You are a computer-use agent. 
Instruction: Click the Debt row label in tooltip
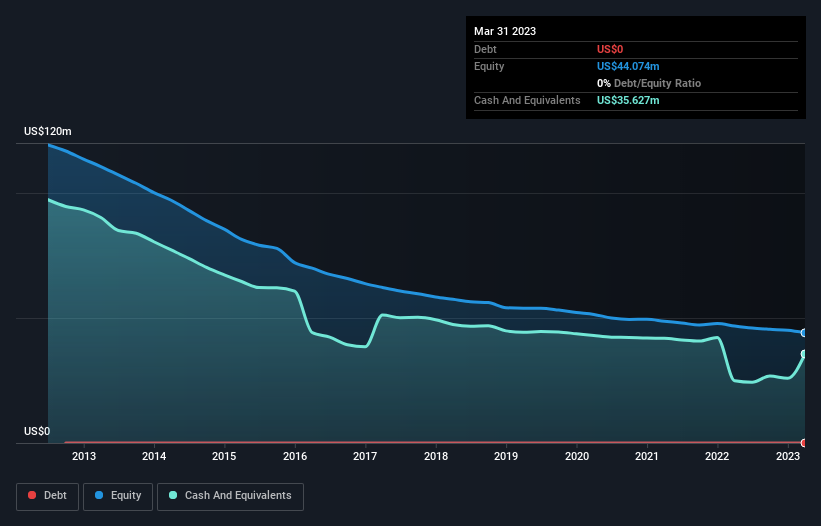pyautogui.click(x=485, y=49)
